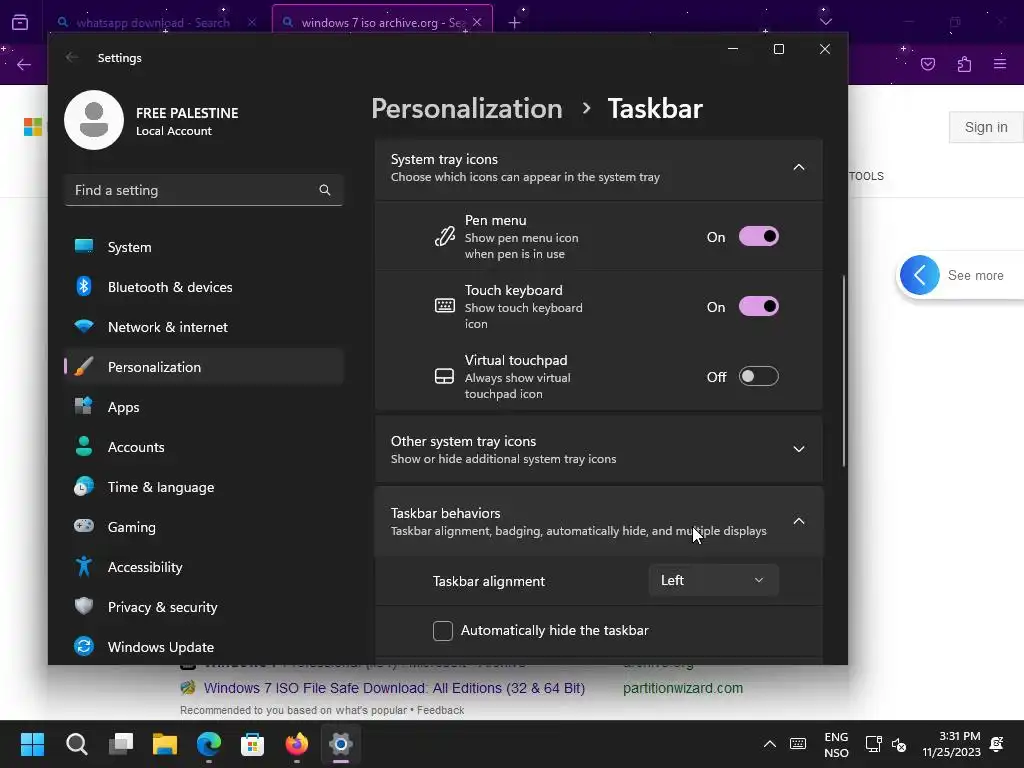Click the Bluetooth & devices icon
Screen dimensions: 1024x768
click(x=84, y=286)
